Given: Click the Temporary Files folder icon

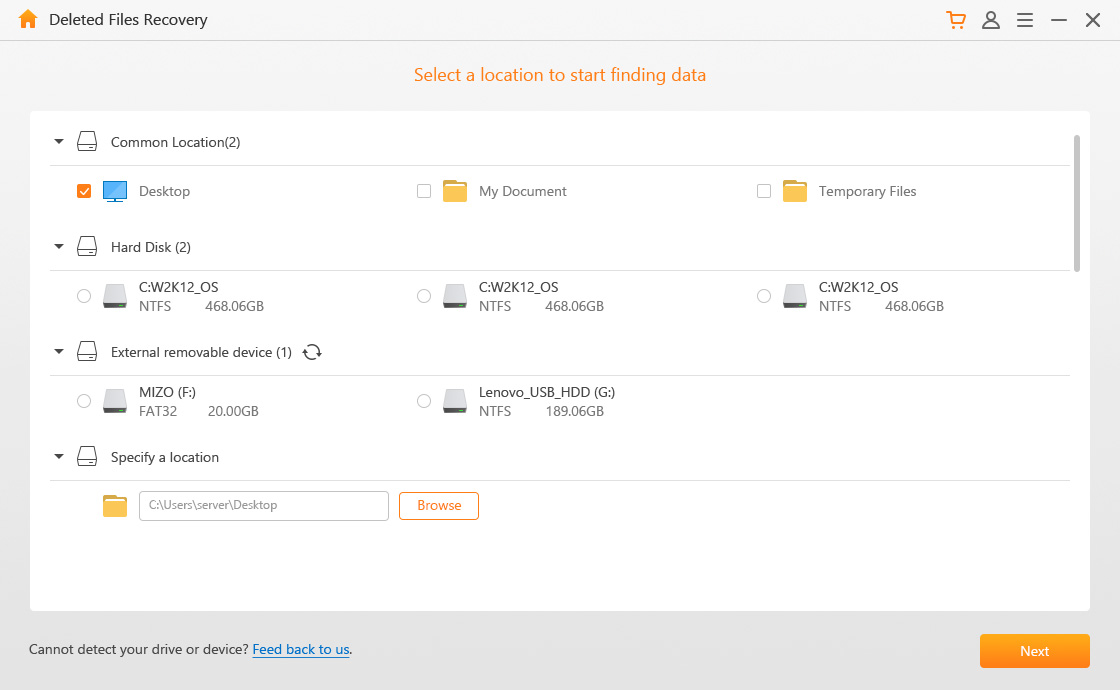Looking at the screenshot, I should click(795, 191).
